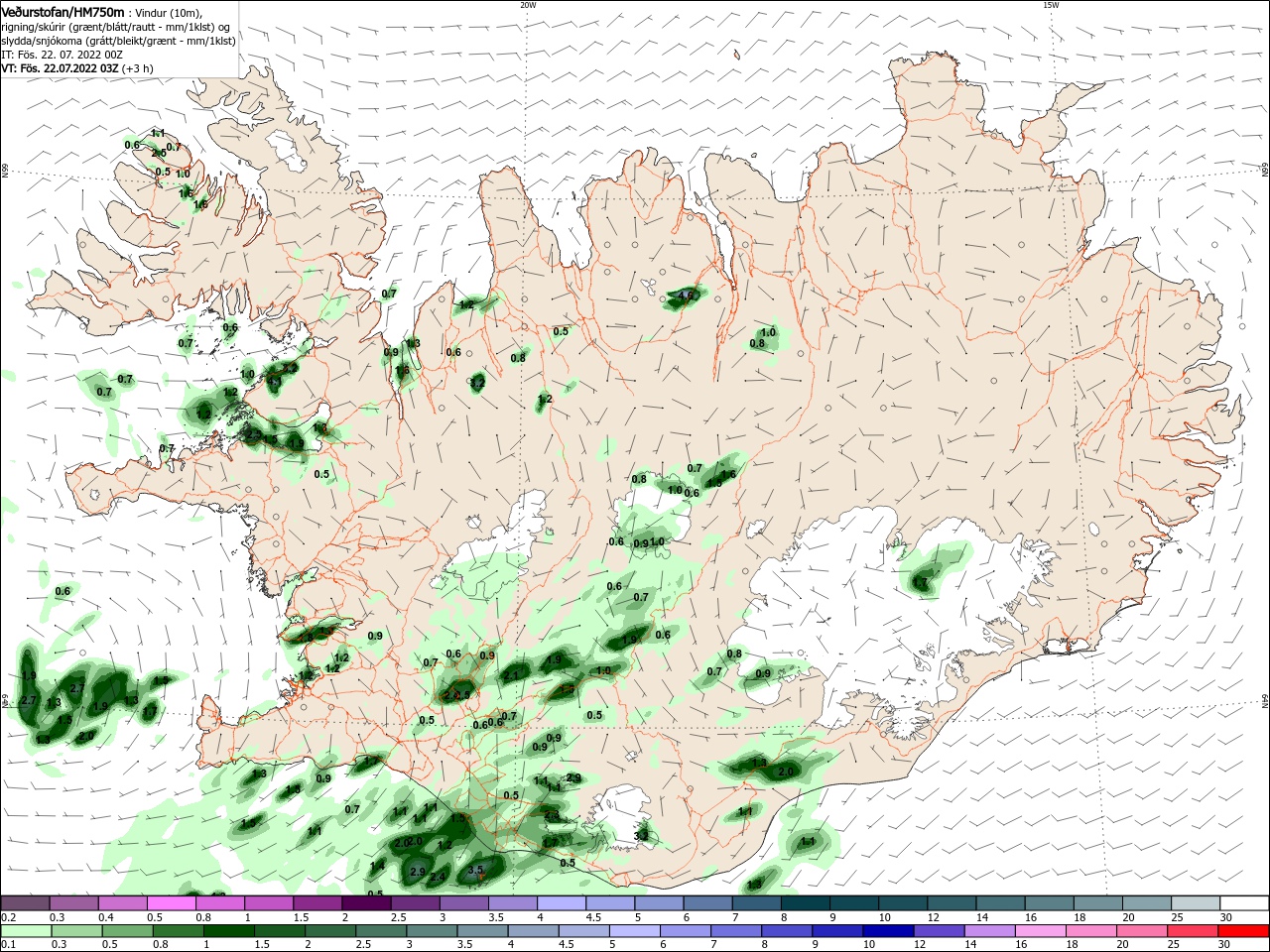
Task: Pick the darkest green swatch in the rain legend
Action: (227, 931)
